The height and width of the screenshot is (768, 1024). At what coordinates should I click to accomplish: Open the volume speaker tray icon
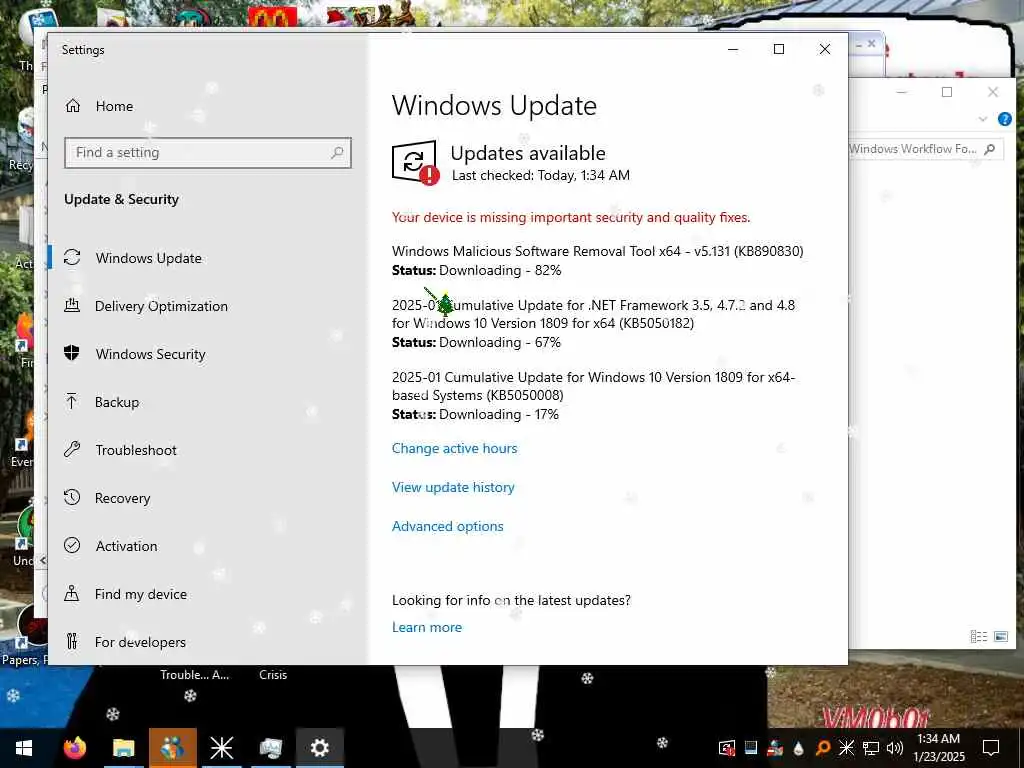(x=895, y=748)
